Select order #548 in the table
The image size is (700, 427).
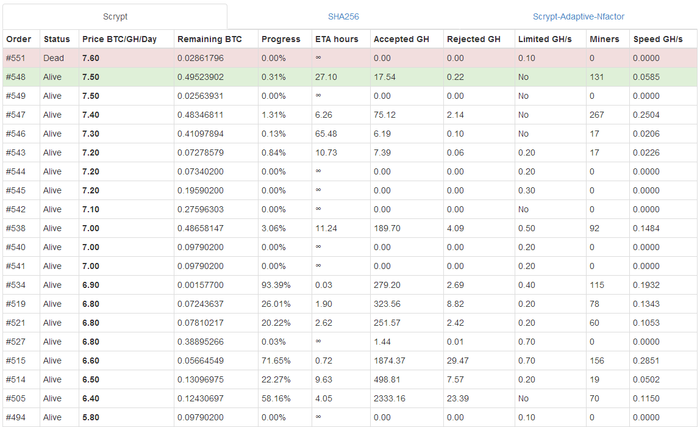tap(350, 77)
